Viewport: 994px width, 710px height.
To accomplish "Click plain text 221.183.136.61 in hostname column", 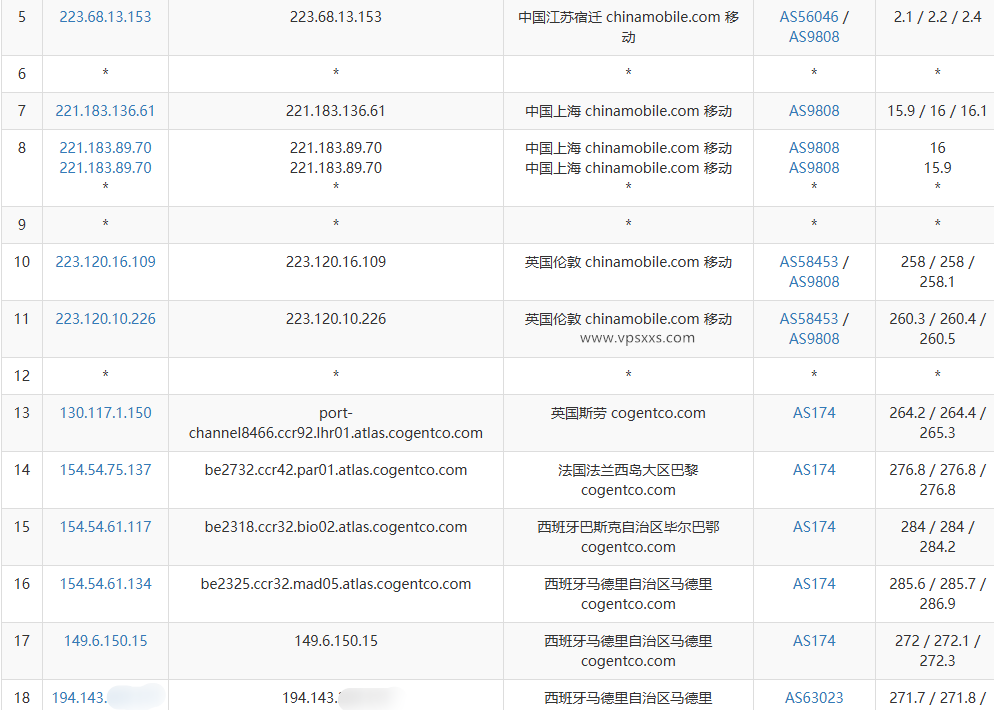I will coord(336,111).
